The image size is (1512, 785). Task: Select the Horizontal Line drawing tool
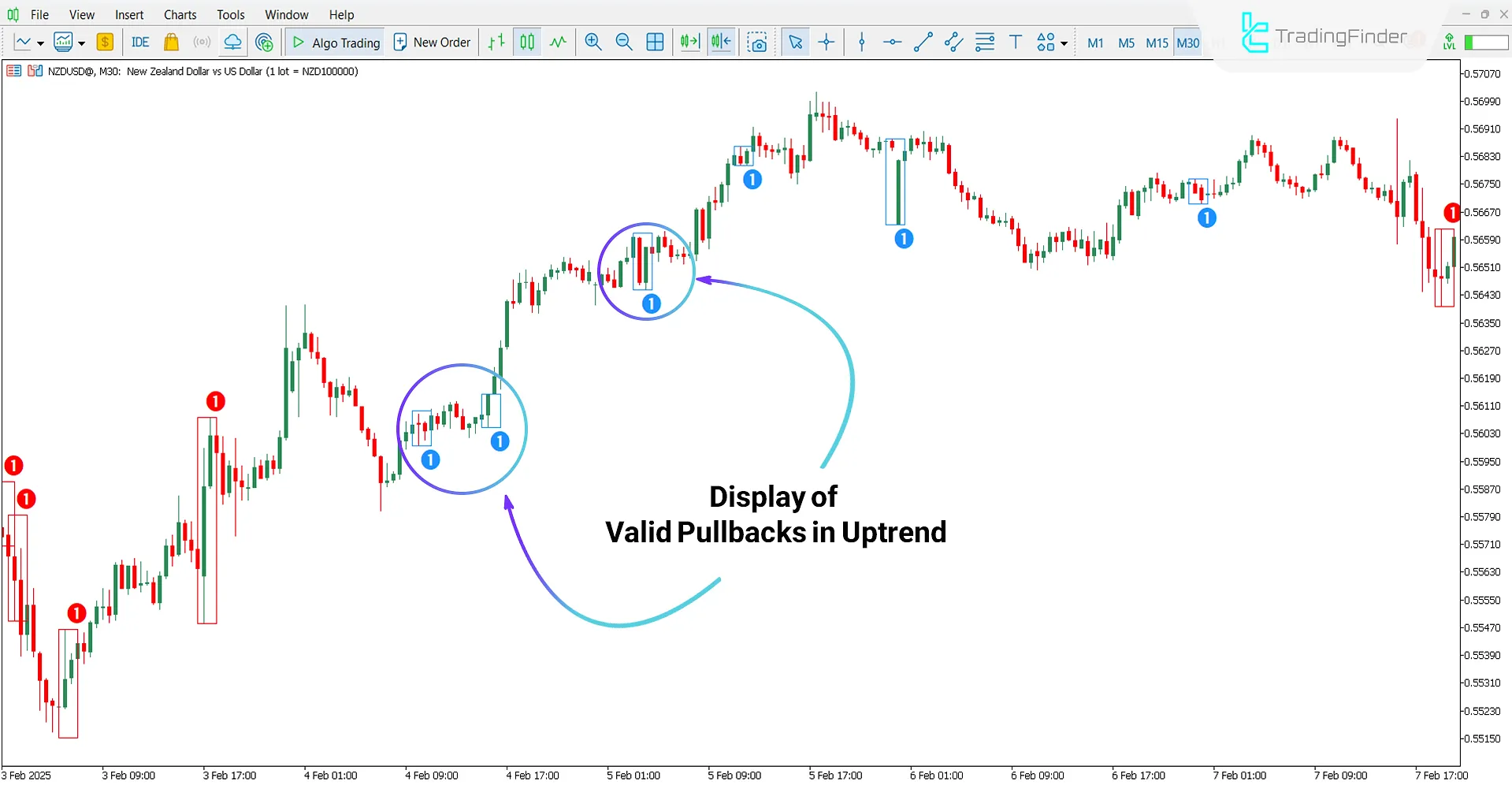[x=891, y=42]
